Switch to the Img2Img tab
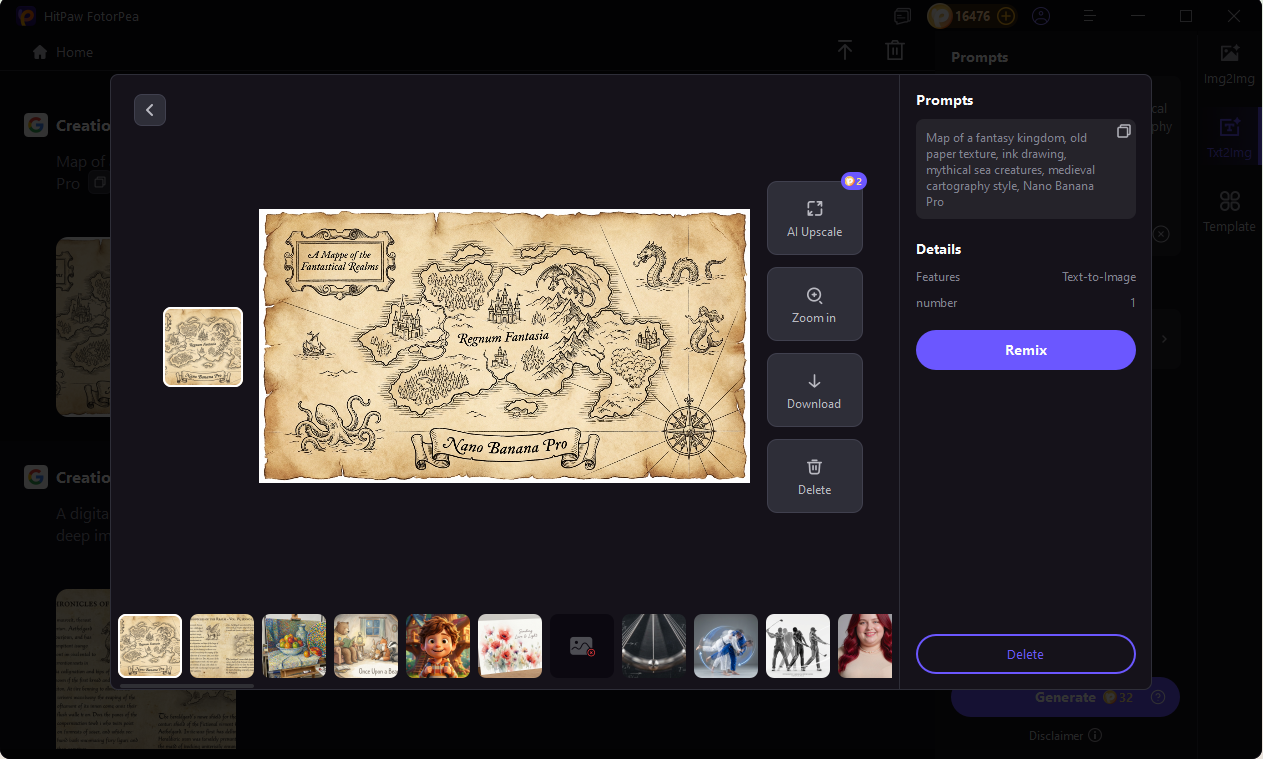Screen dimensions: 1263x759 pos(1229,63)
